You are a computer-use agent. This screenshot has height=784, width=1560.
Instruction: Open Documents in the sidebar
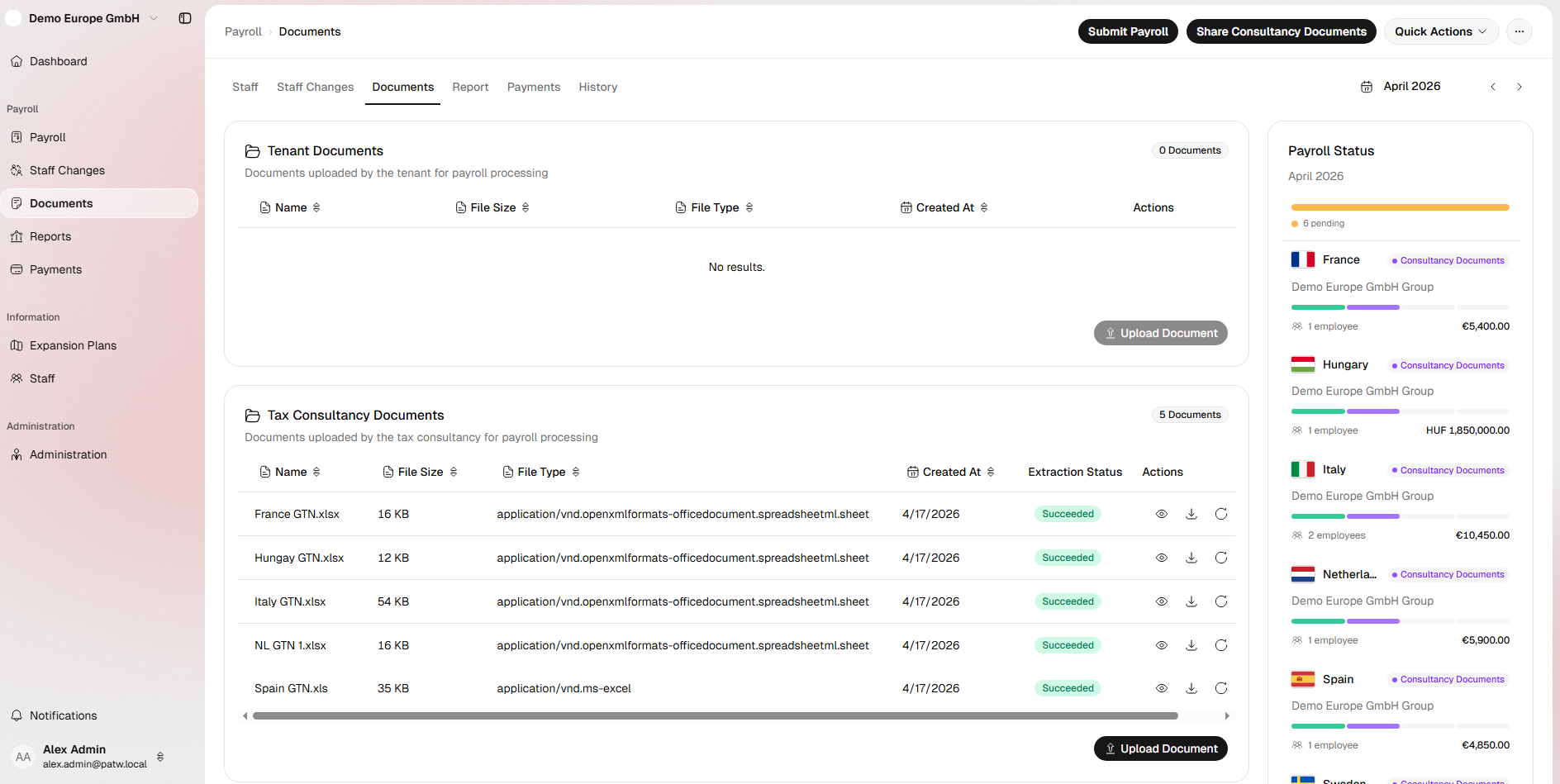[99, 203]
